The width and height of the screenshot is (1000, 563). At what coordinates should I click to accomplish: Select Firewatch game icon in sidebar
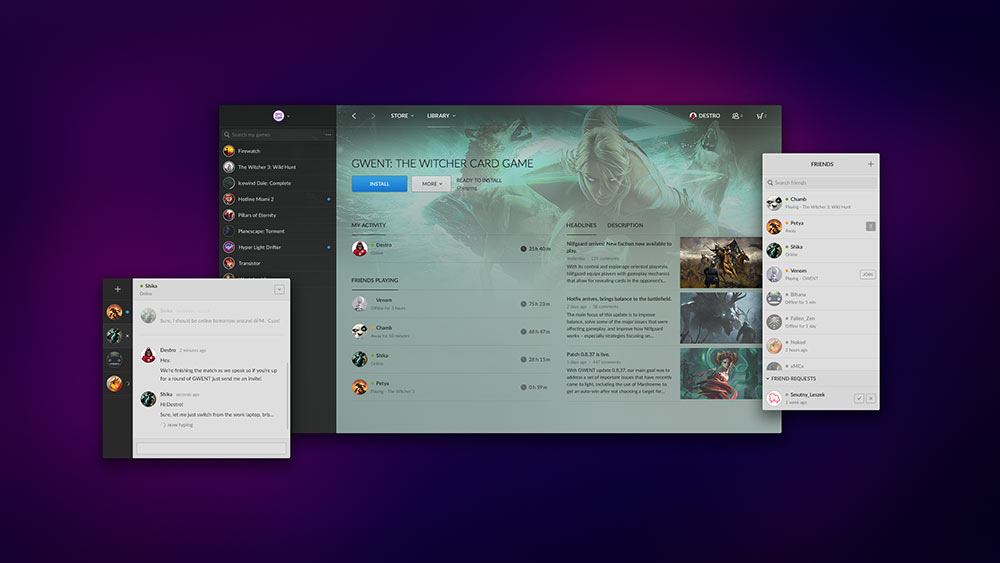coord(229,151)
